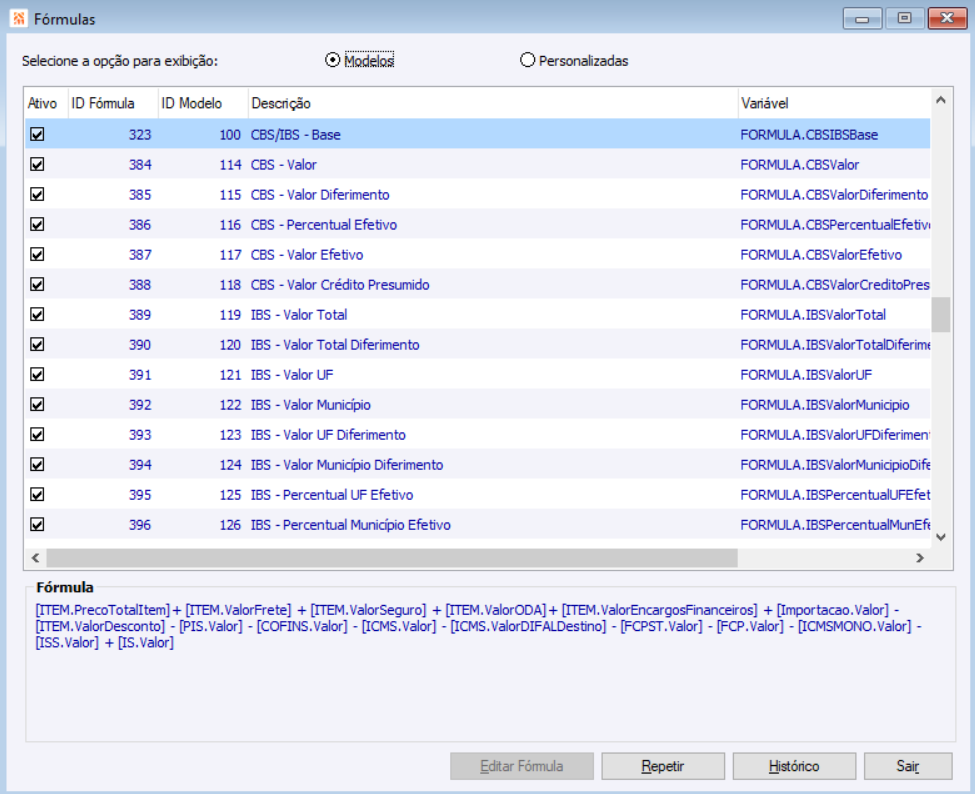Select the 'CBS - Percentual Efetivo' row

tap(478, 224)
